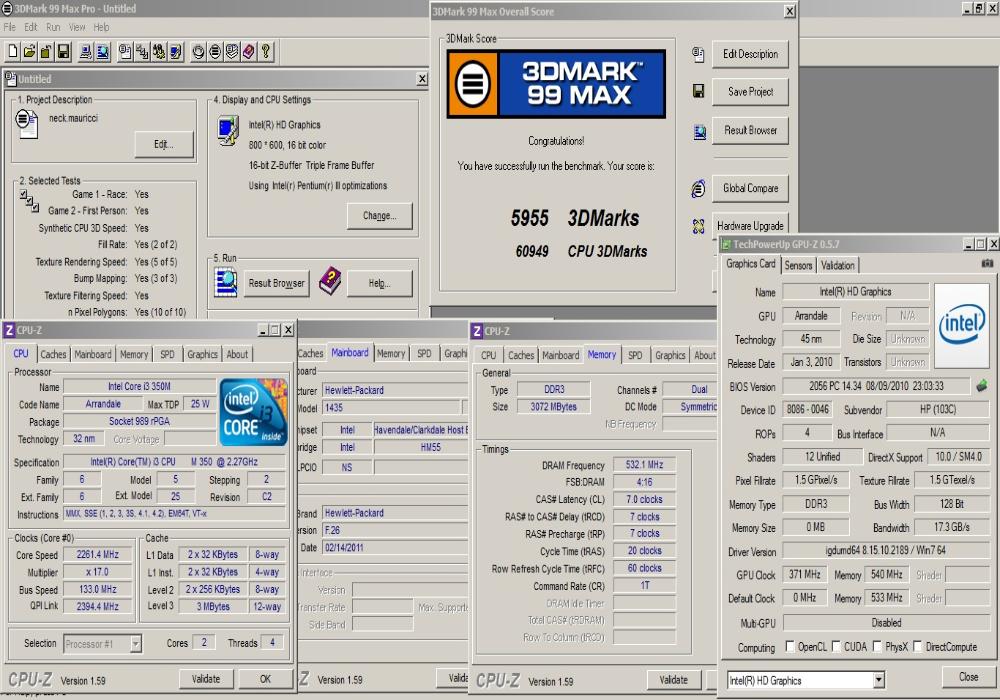Screen dimensions: 1000x700
Task: Click the Intel vendor logo in GPU-Z
Action: tap(961, 326)
